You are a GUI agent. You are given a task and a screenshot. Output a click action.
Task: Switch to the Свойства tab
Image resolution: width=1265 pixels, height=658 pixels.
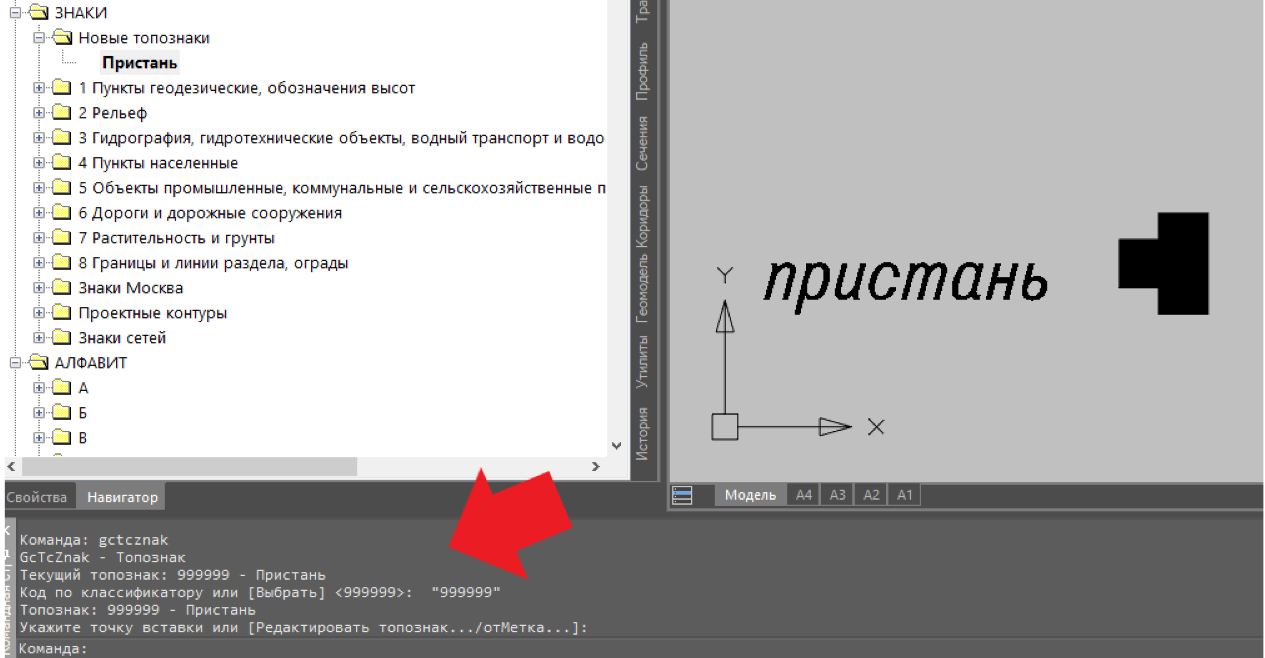coord(37,497)
